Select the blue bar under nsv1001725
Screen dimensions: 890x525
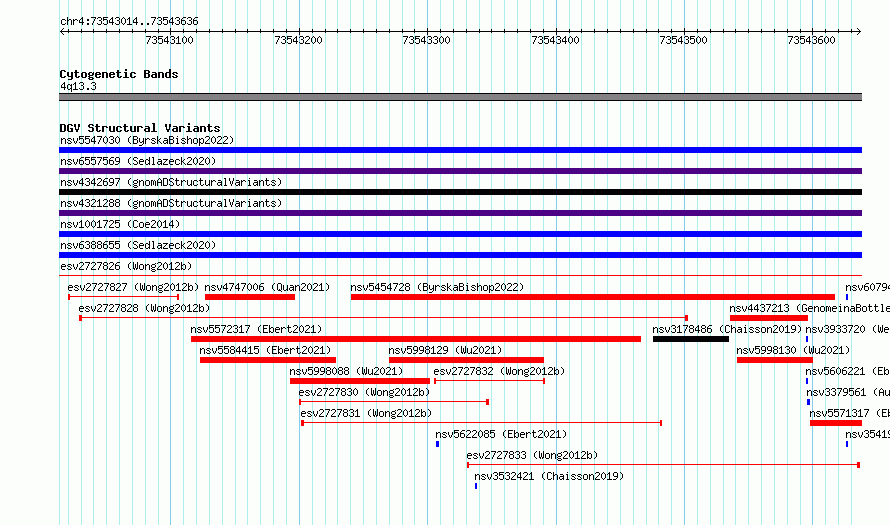tap(460, 234)
